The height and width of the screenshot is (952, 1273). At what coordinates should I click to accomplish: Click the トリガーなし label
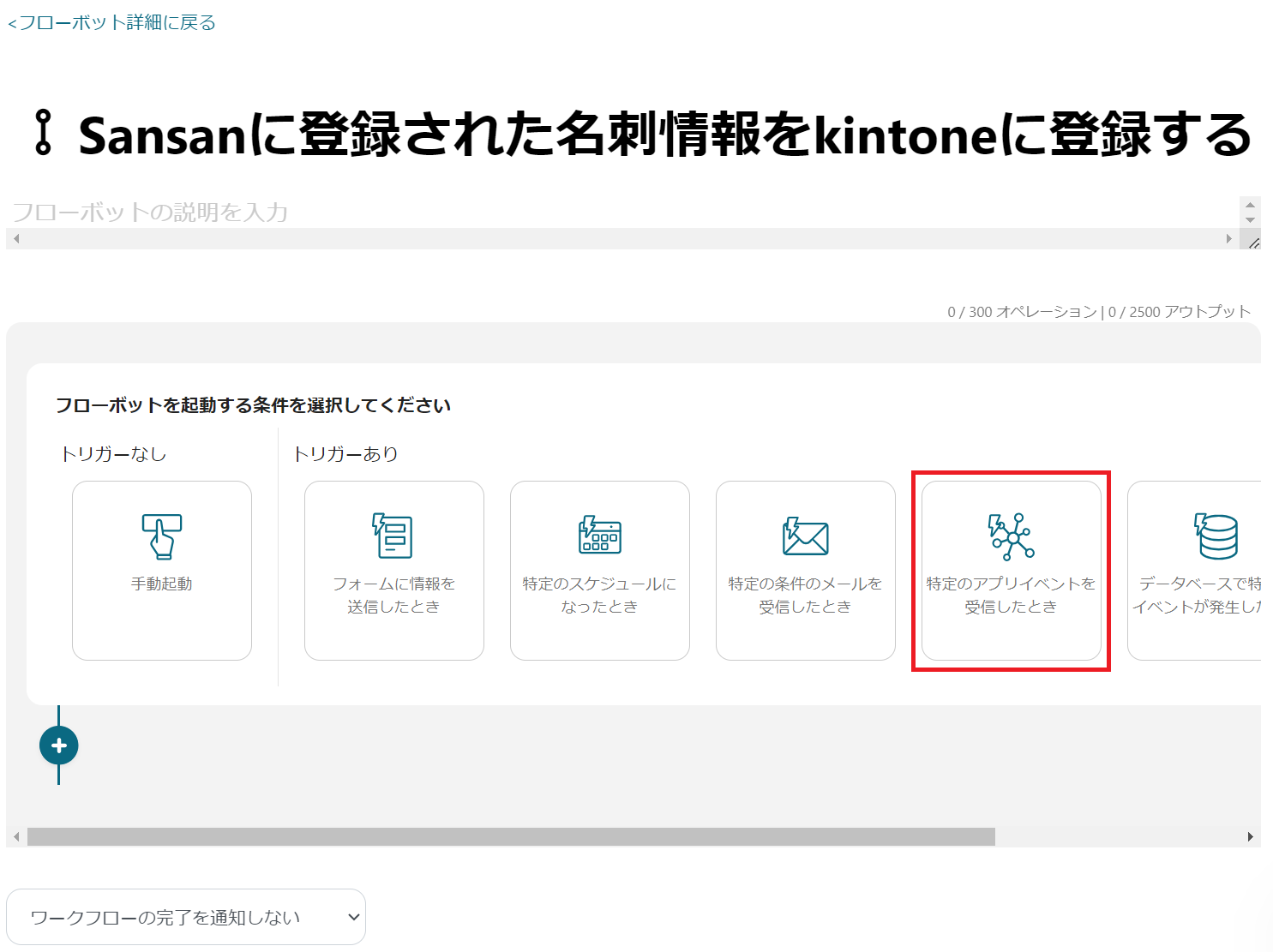tap(113, 454)
